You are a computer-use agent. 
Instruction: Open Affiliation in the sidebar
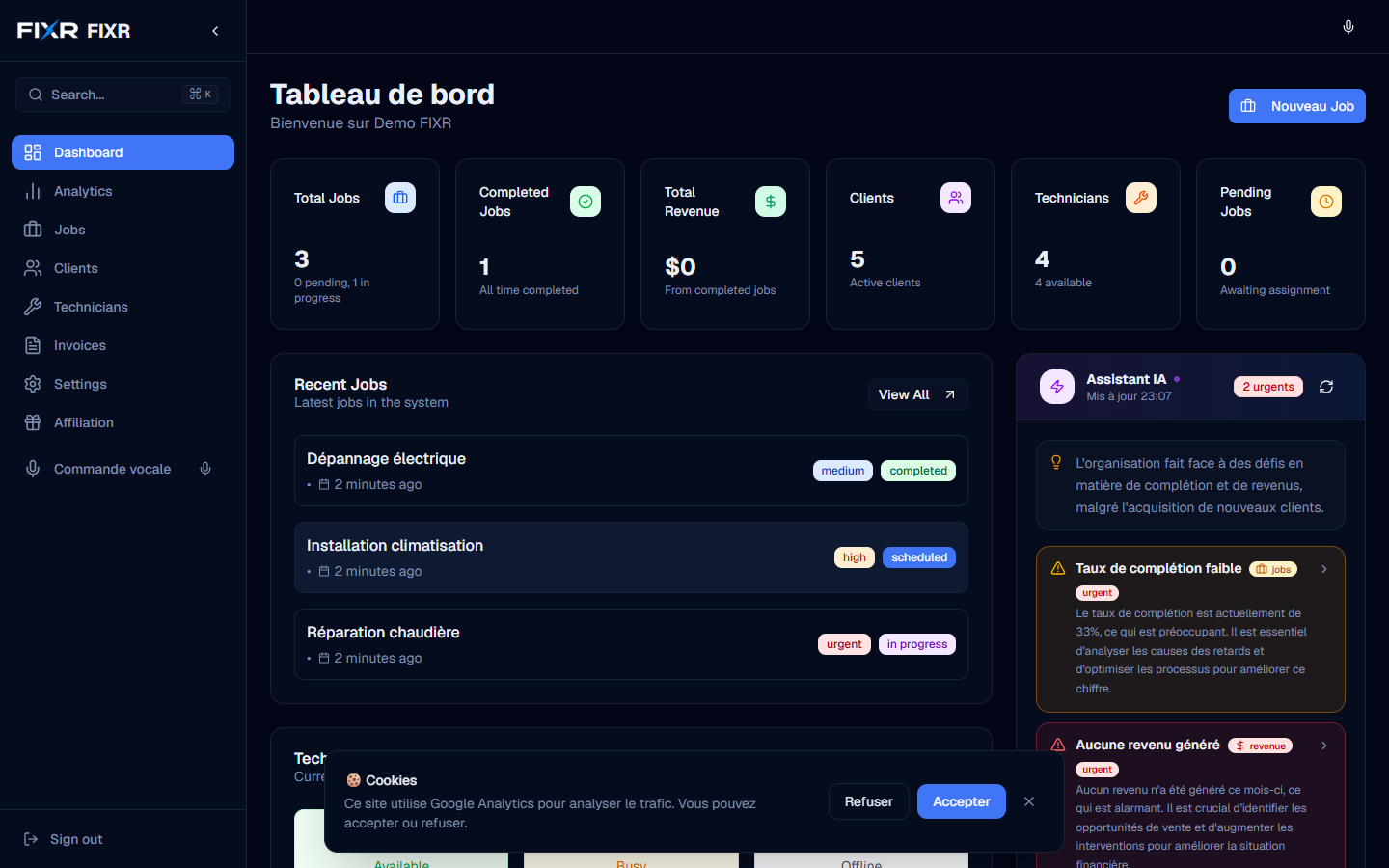(123, 422)
